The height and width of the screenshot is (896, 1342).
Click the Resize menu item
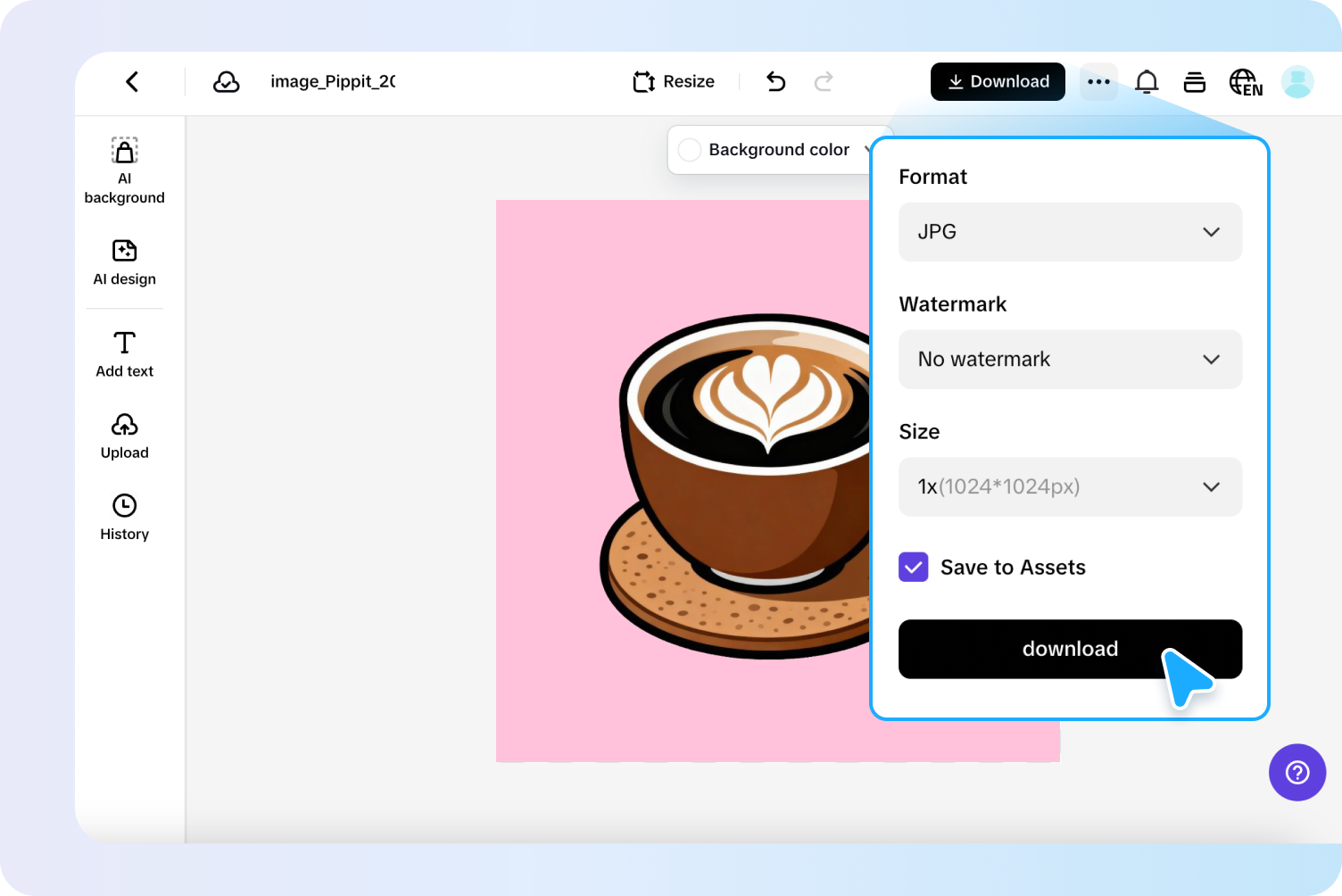point(674,81)
